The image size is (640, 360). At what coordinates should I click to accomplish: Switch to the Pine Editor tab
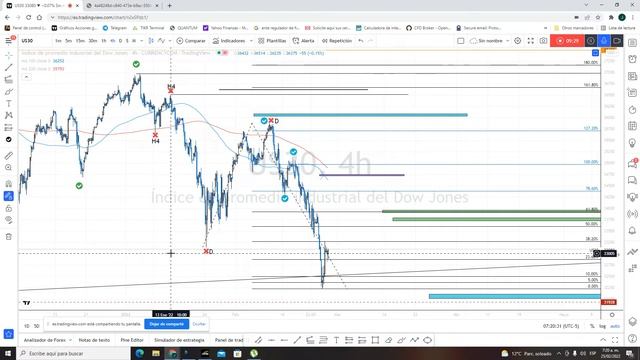(132, 340)
